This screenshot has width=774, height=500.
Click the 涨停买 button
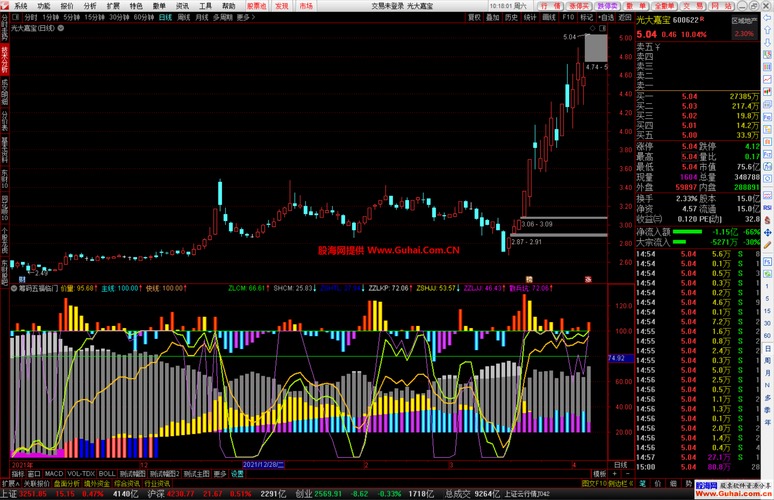(x=579, y=6)
